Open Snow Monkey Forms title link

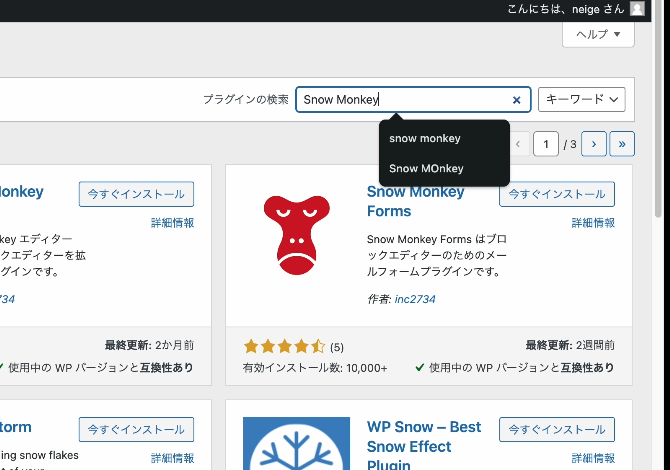415,201
